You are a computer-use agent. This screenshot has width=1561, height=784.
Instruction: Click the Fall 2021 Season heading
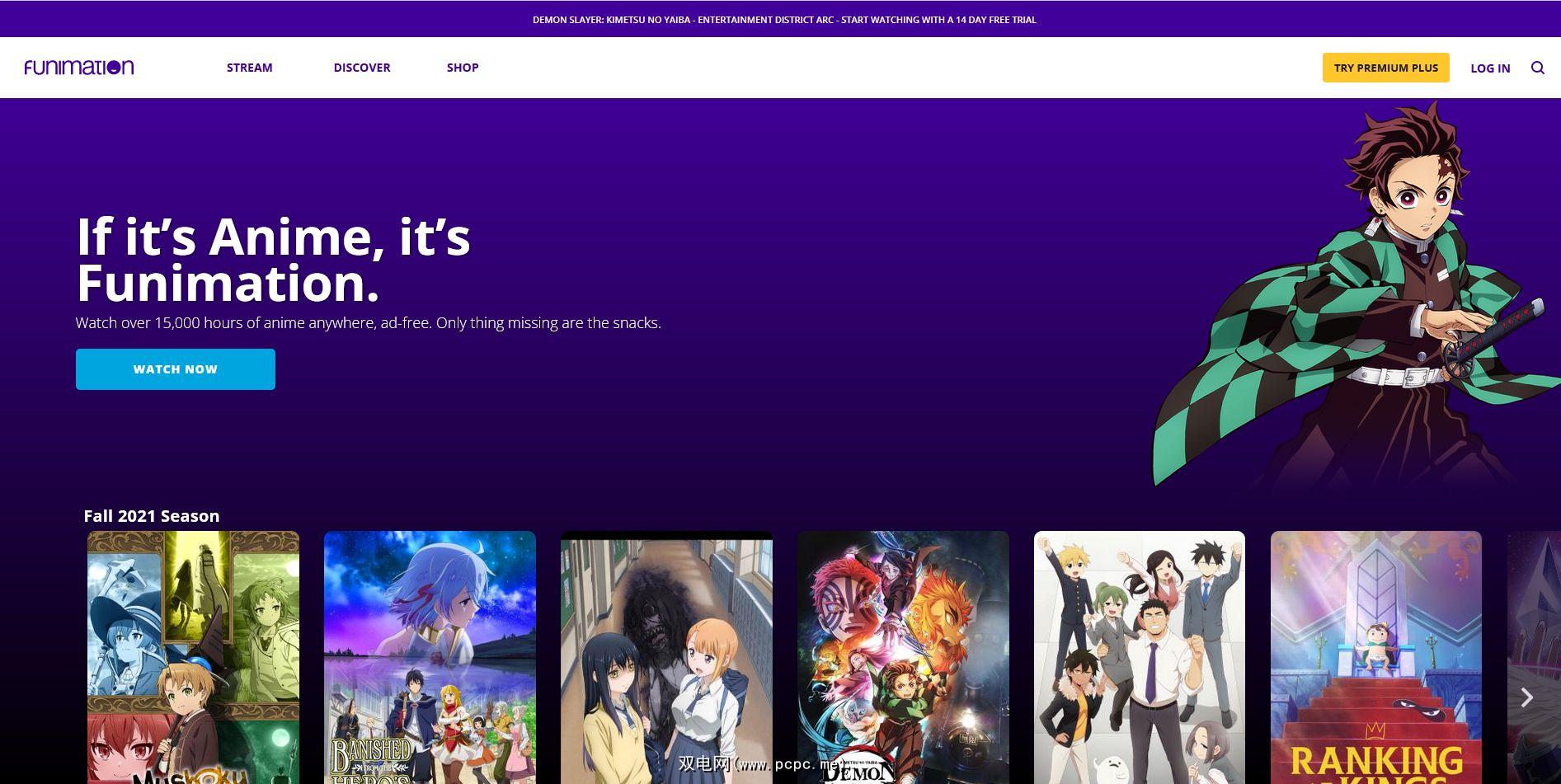pyautogui.click(x=152, y=516)
